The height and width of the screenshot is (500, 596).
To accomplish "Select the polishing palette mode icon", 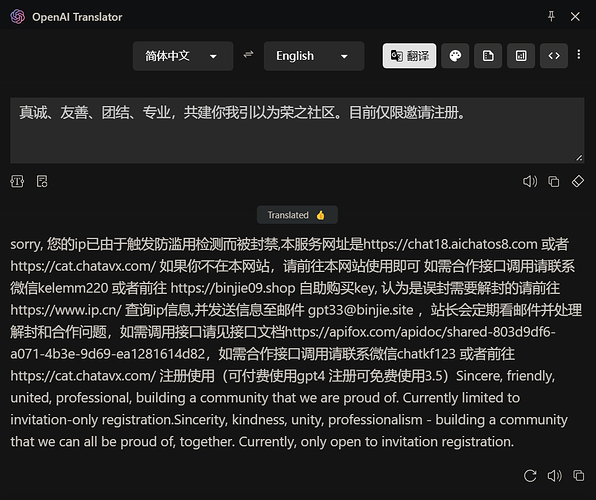I will pyautogui.click(x=455, y=56).
